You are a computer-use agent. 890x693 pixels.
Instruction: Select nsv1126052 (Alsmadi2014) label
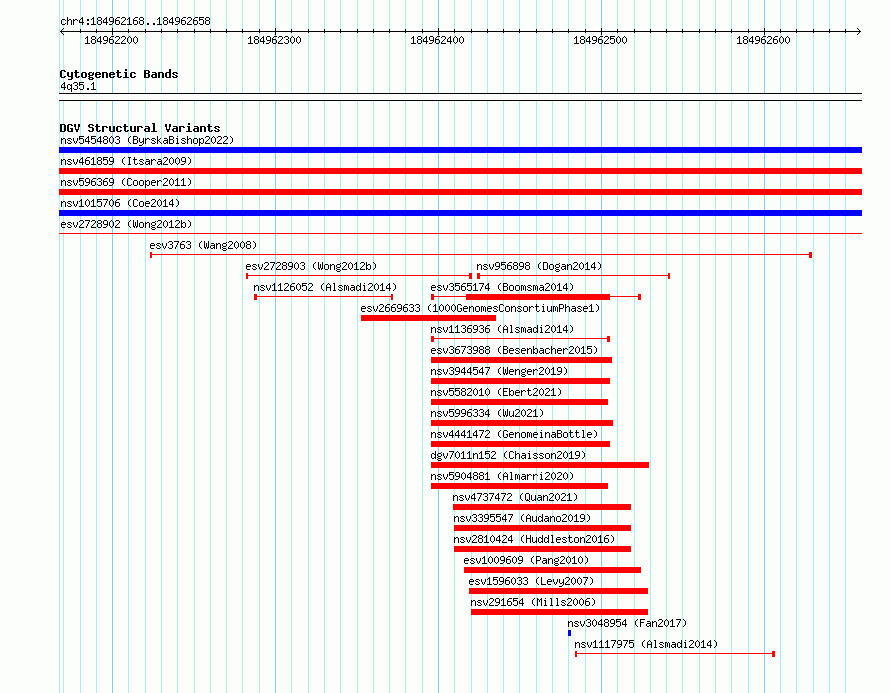325,287
